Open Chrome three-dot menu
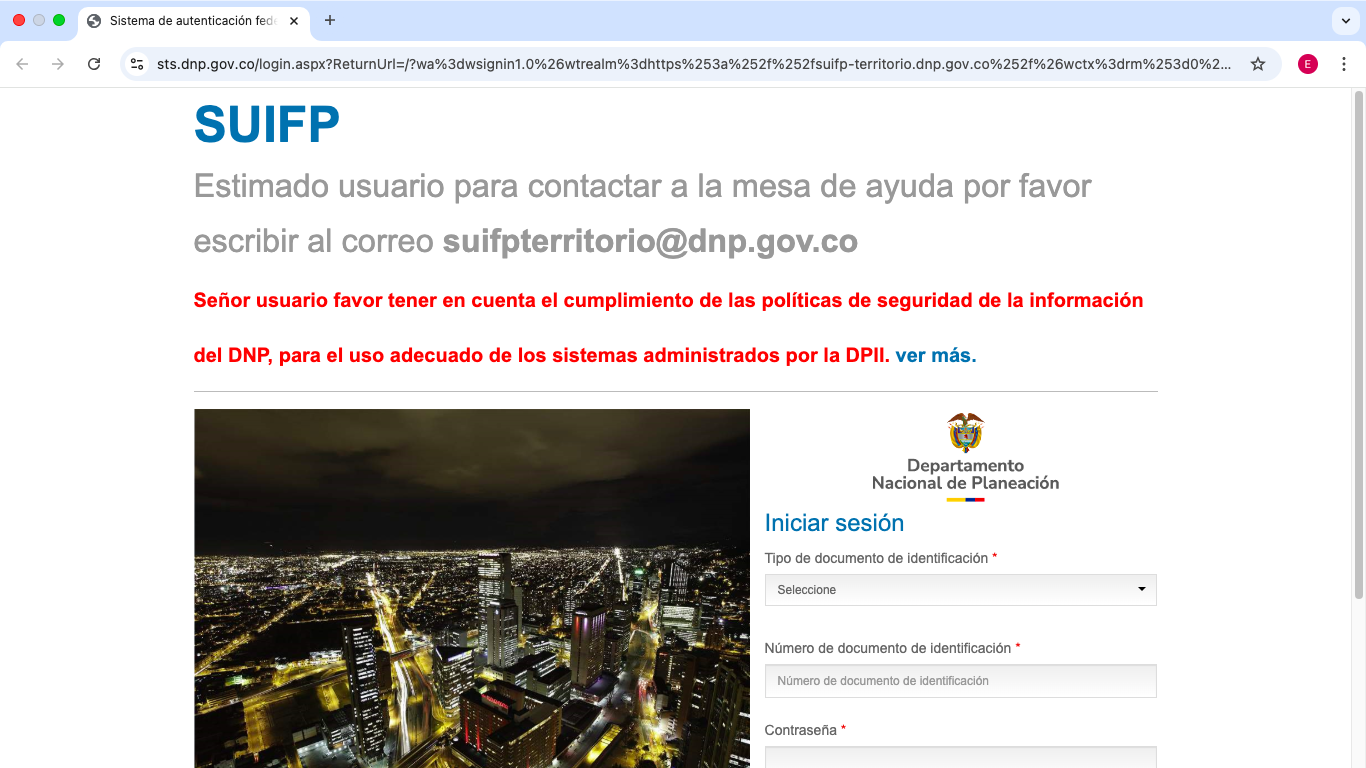 pos(1344,64)
